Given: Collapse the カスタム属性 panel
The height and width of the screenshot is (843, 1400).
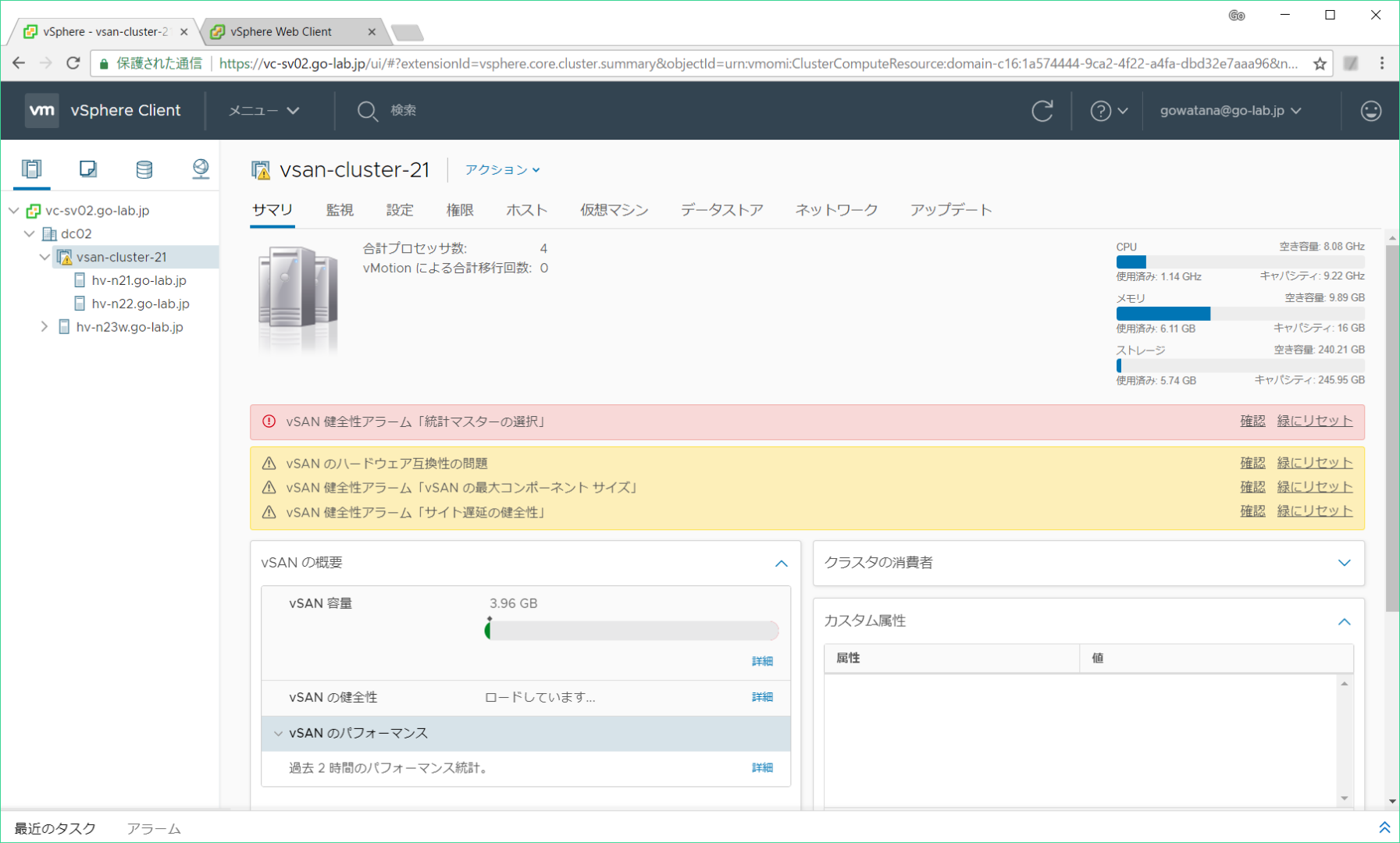Looking at the screenshot, I should (x=1344, y=622).
